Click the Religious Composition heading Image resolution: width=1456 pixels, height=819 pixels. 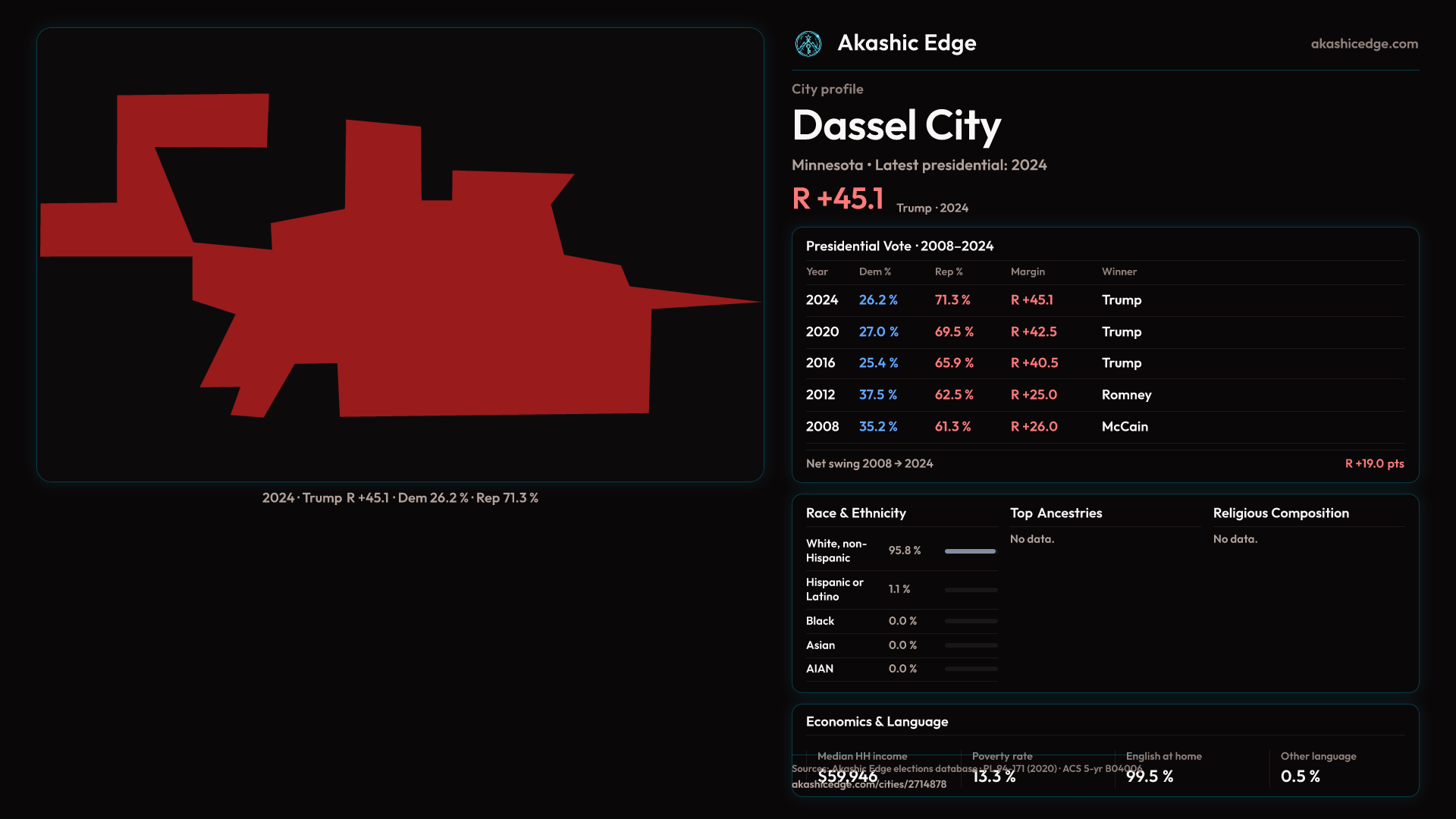point(1280,513)
